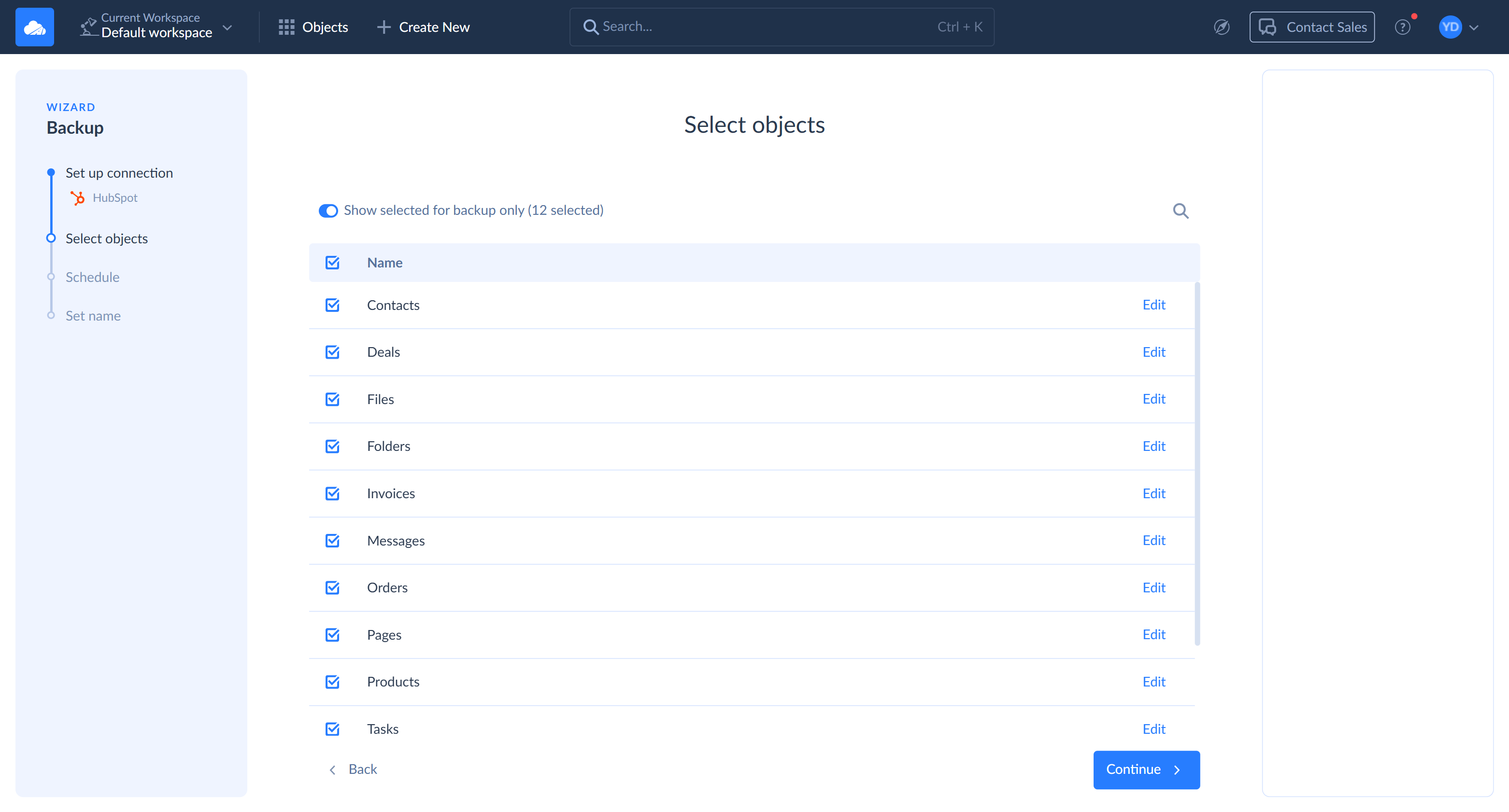Image resolution: width=1509 pixels, height=812 pixels.
Task: Click Edit for Invoices
Action: [x=1153, y=493]
